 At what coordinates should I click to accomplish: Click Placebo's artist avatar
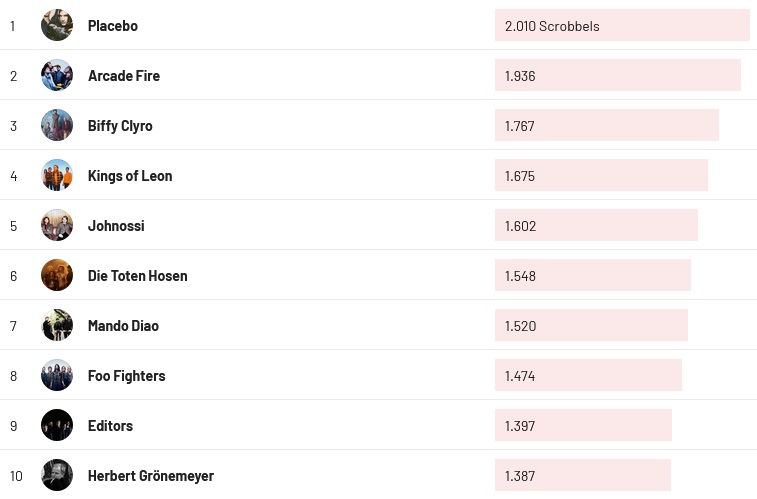click(57, 25)
